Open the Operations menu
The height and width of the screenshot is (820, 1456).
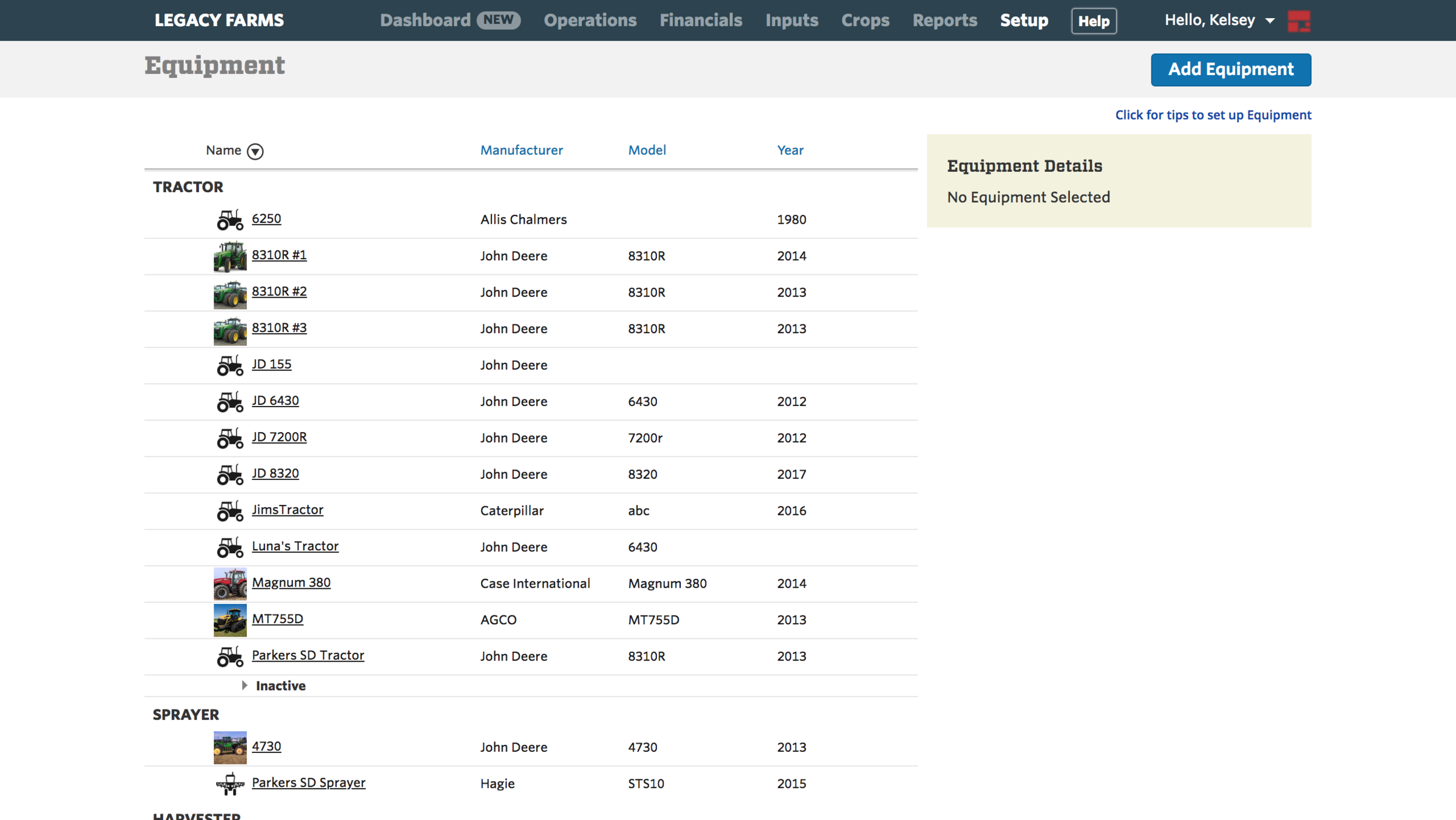pyautogui.click(x=590, y=20)
